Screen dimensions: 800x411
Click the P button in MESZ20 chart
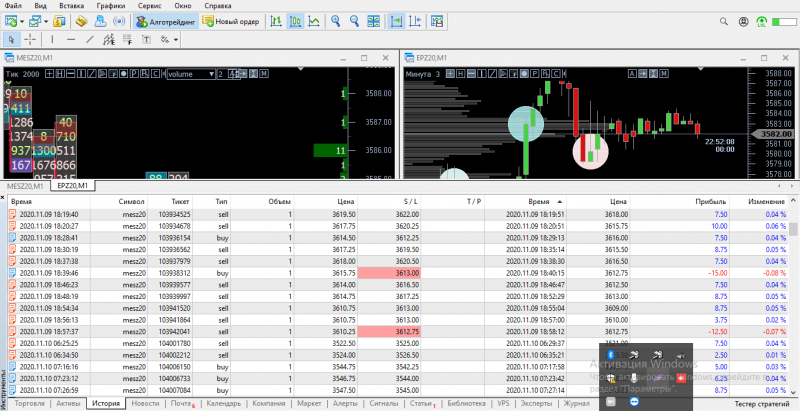pyautogui.click(x=134, y=73)
